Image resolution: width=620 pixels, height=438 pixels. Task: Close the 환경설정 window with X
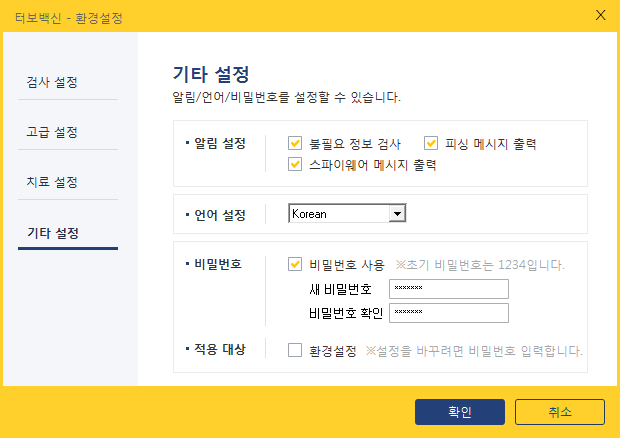pyautogui.click(x=601, y=15)
